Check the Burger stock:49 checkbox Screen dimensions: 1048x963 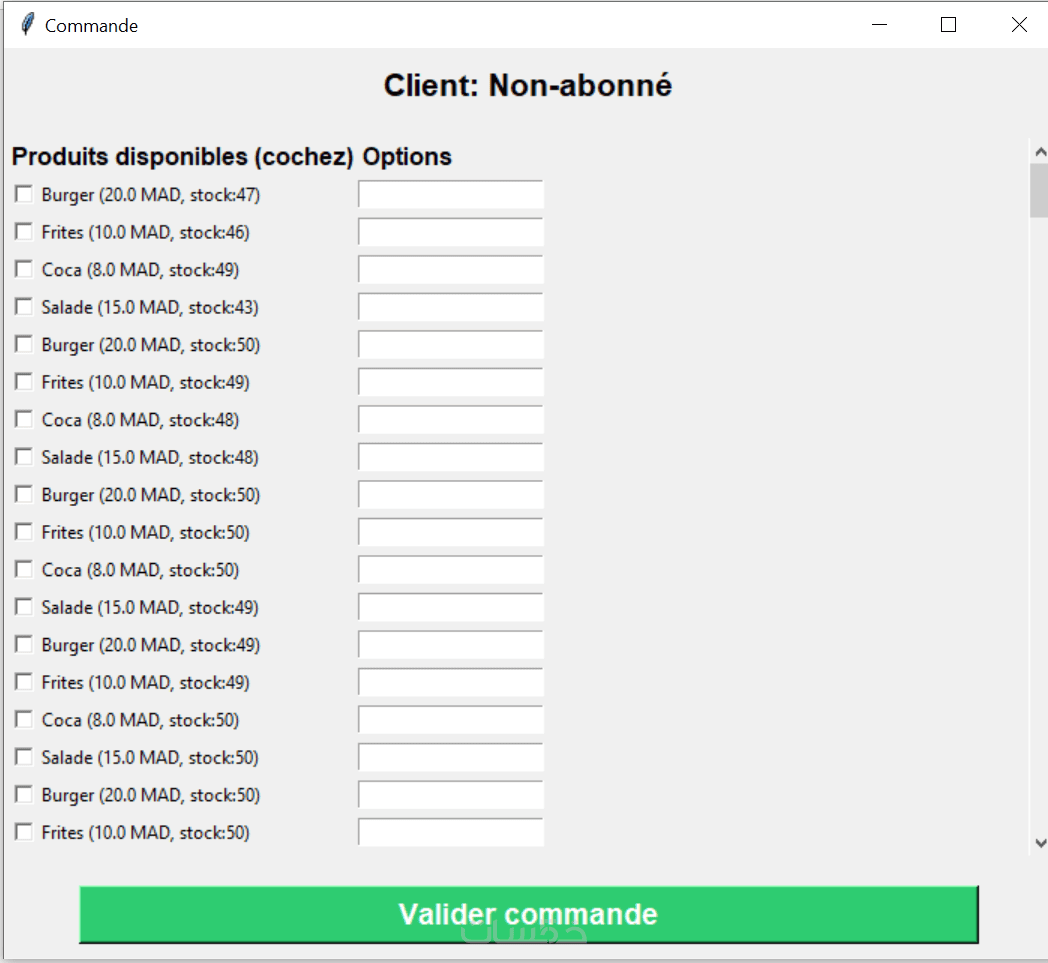23,644
